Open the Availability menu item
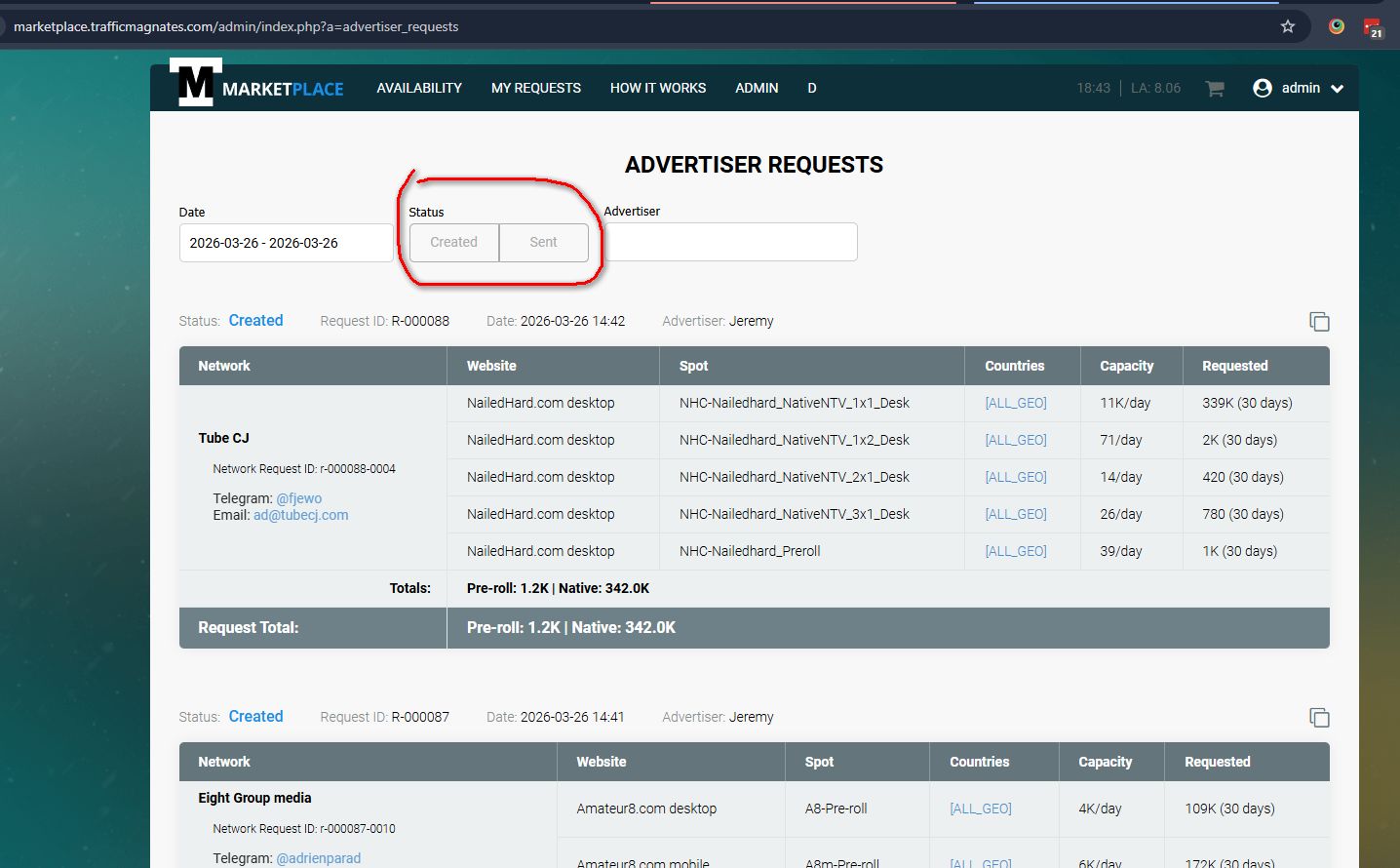1400x868 pixels. point(419,88)
